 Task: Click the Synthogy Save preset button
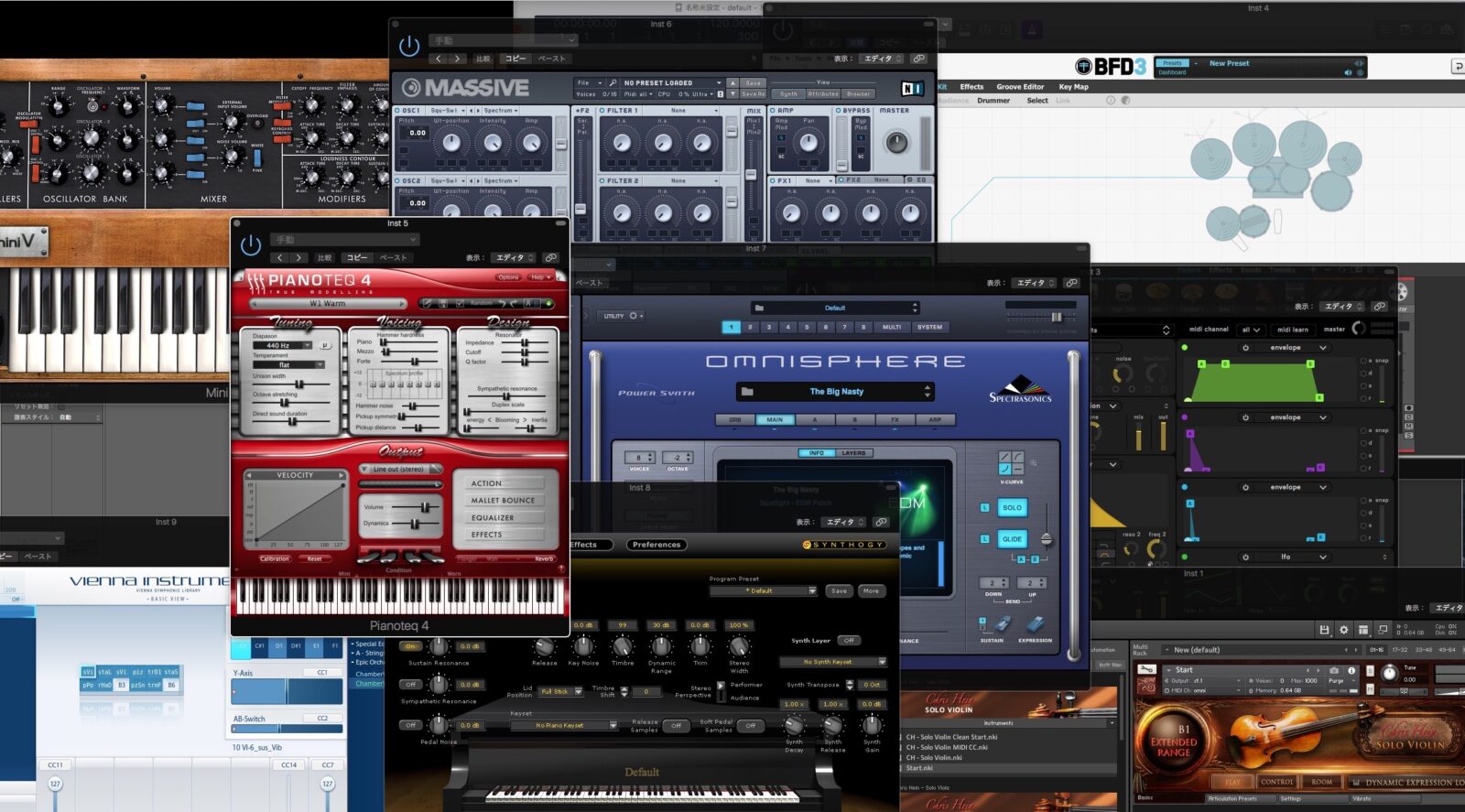(x=839, y=591)
